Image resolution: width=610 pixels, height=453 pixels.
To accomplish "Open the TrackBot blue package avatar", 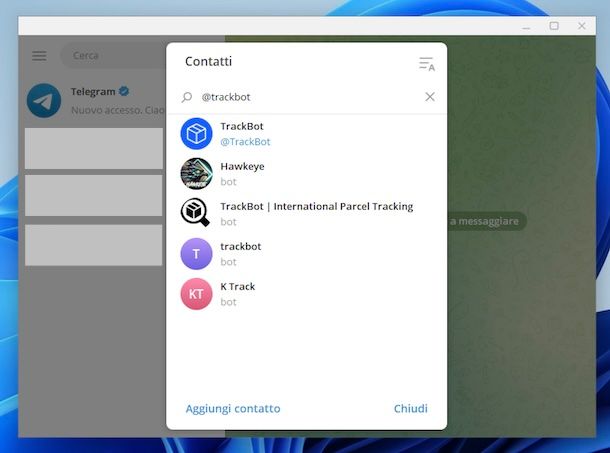I will (196, 133).
